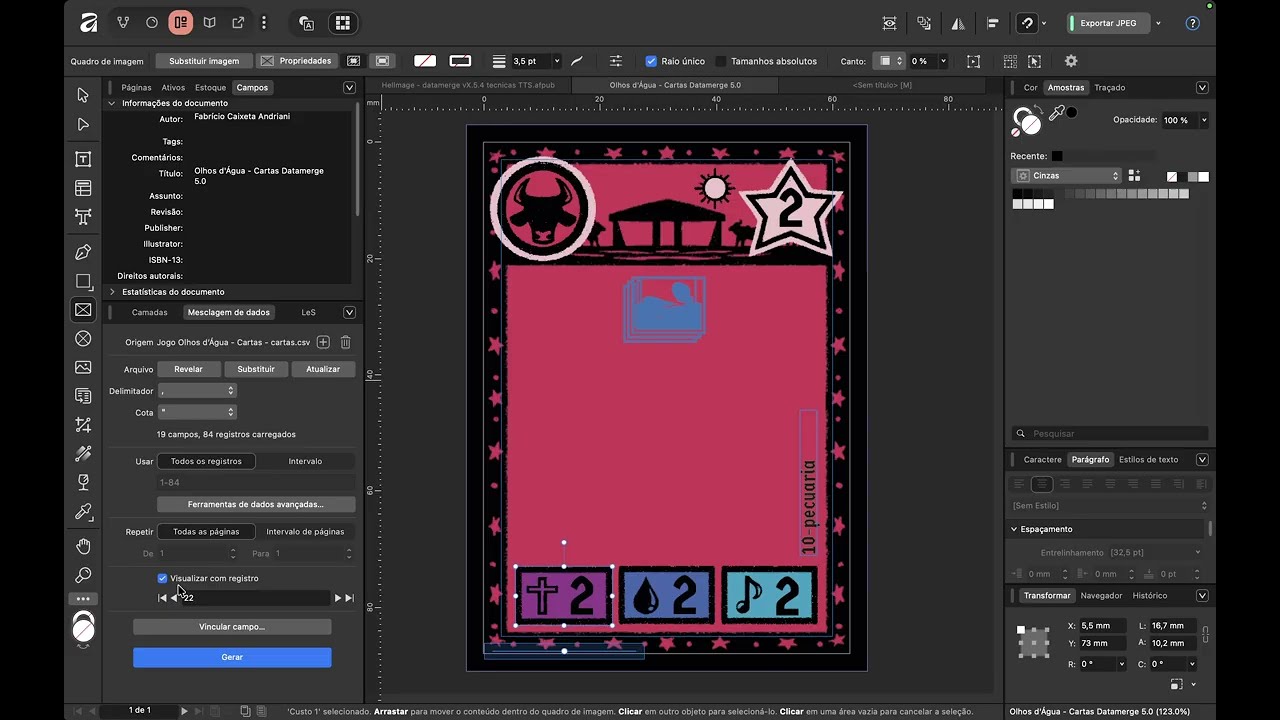The width and height of the screenshot is (1280, 720).
Task: Switch to Designer persona
Action: tap(123, 22)
